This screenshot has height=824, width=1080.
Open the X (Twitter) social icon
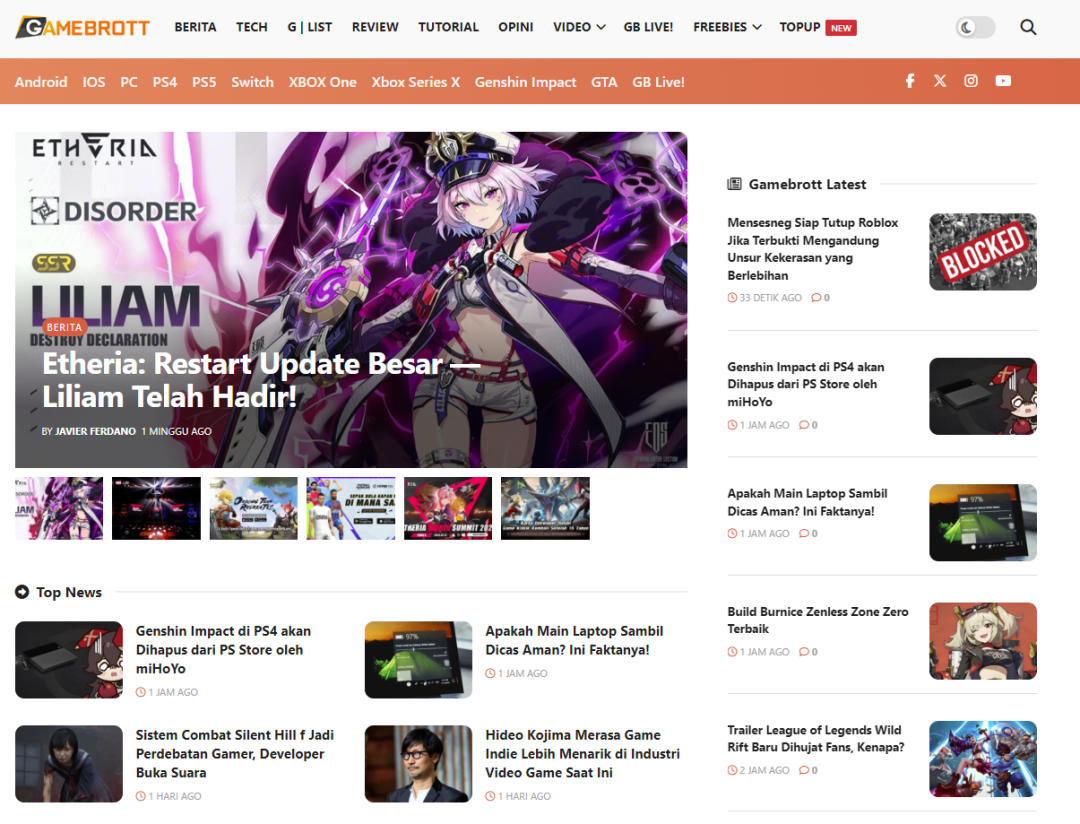click(x=940, y=81)
